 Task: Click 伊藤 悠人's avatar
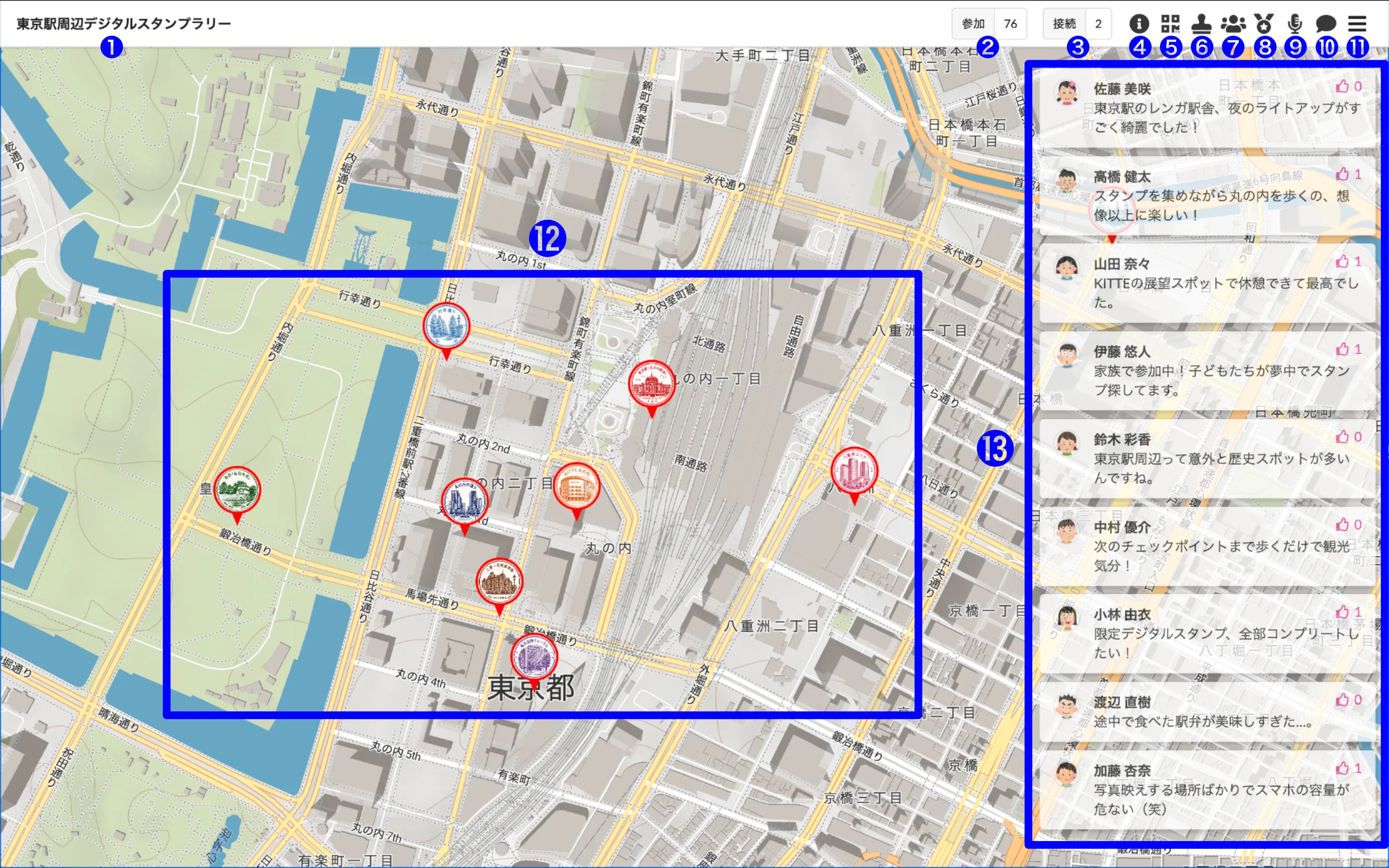(x=1067, y=355)
